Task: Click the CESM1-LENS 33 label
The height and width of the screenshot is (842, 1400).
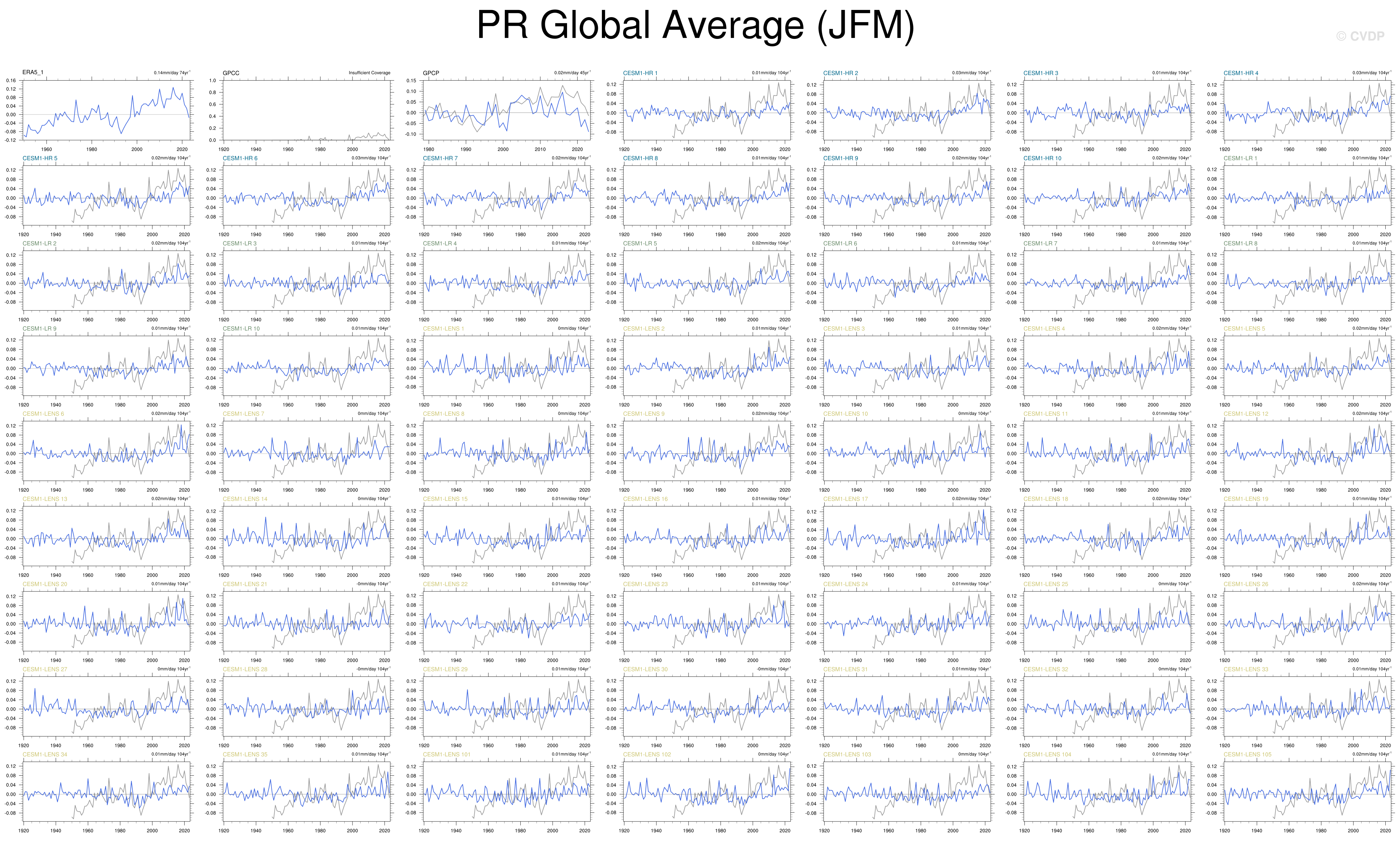Action: coord(1246,670)
